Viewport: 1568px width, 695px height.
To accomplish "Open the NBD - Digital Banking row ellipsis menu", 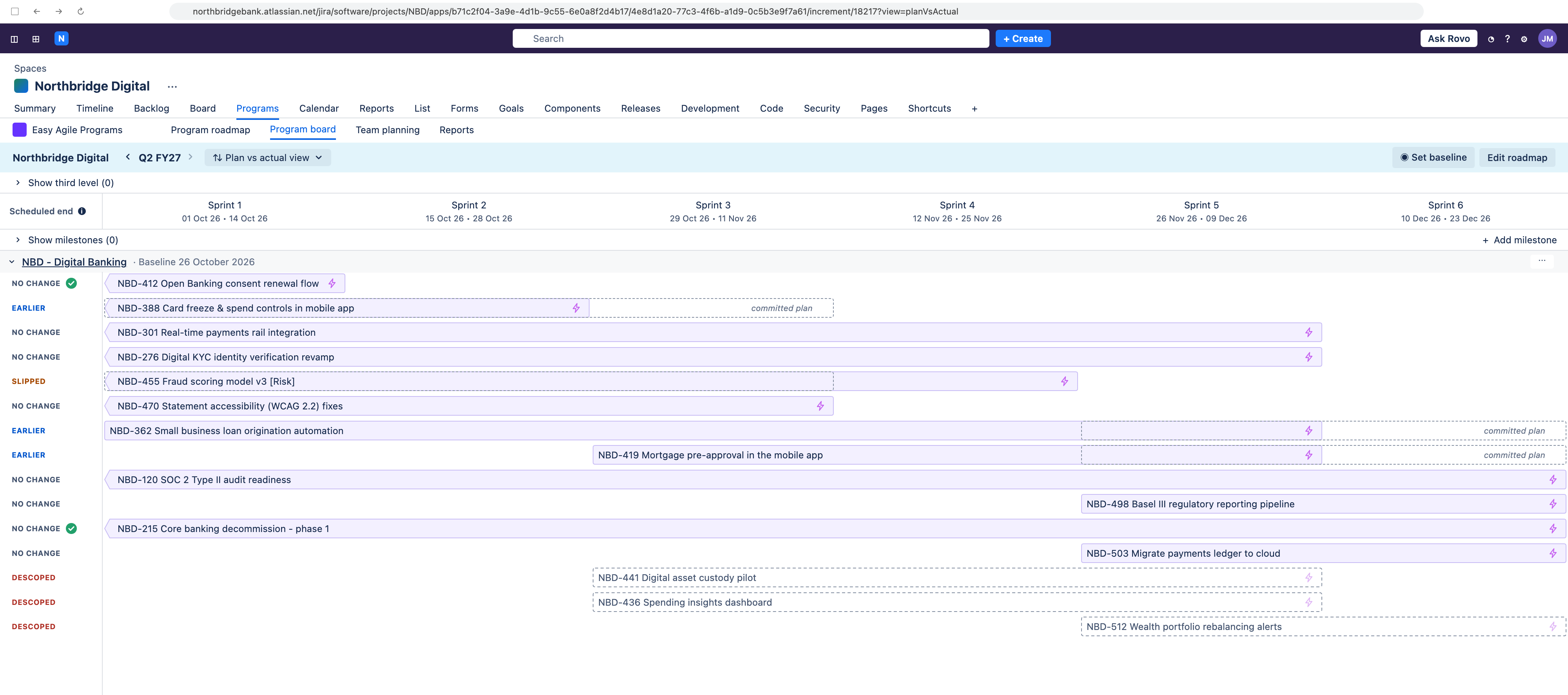I will tap(1541, 261).
